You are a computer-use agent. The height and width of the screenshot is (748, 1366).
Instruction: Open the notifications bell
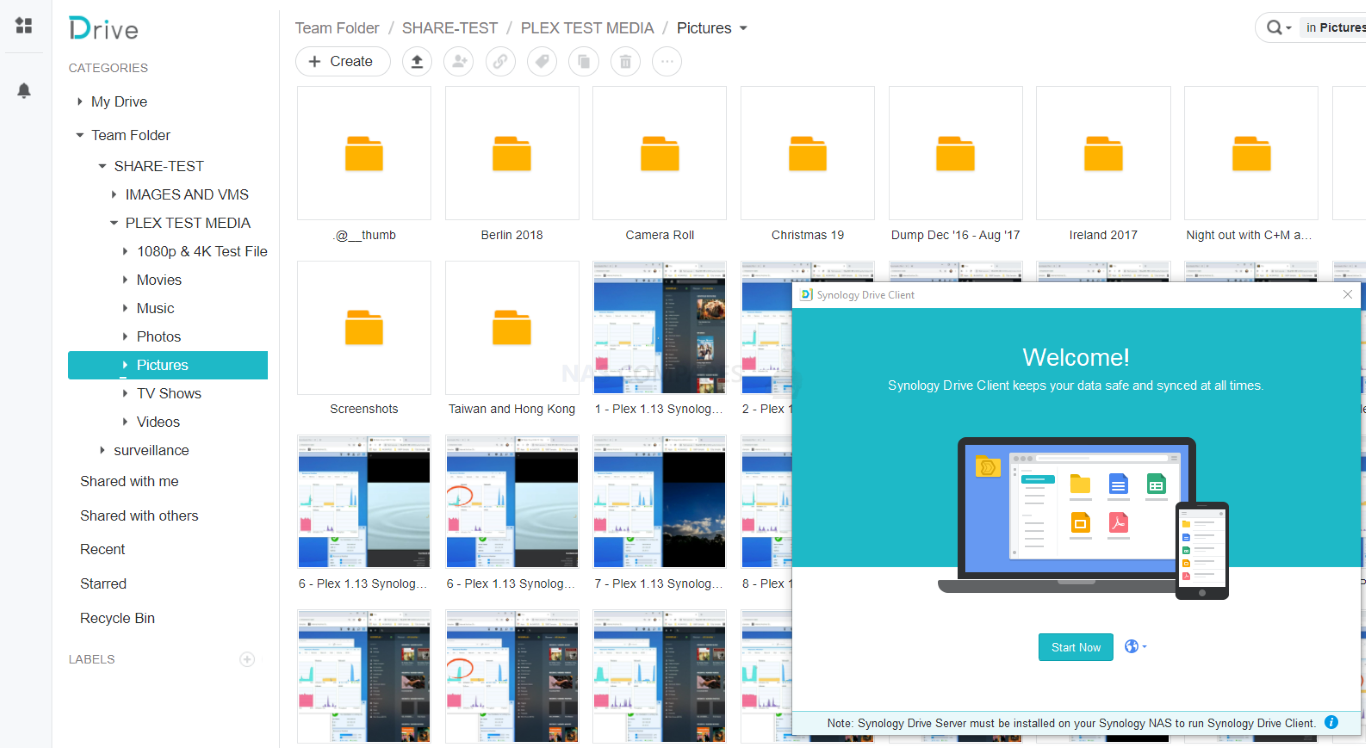coord(24,90)
